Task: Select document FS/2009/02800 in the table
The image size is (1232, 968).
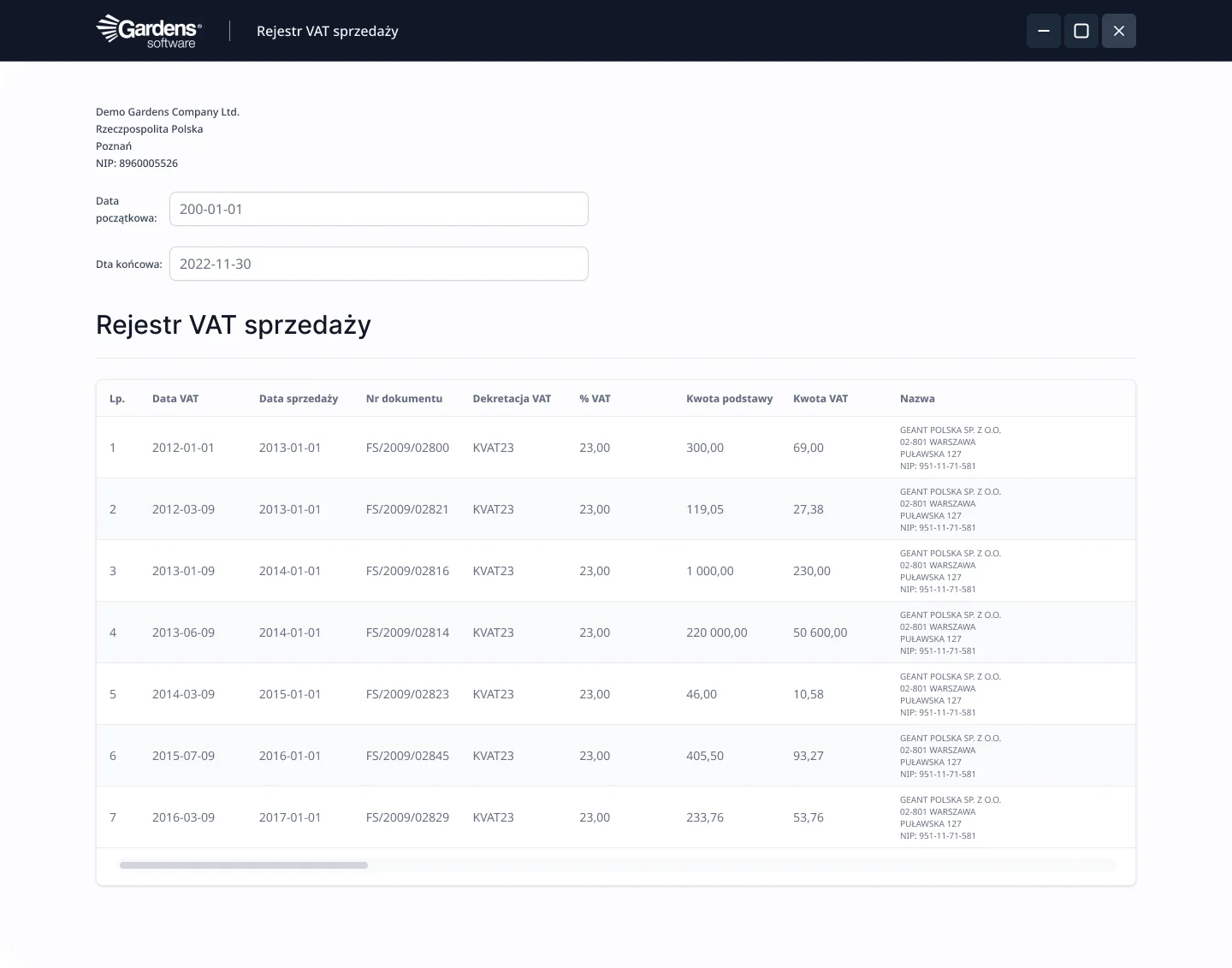Action: [407, 448]
